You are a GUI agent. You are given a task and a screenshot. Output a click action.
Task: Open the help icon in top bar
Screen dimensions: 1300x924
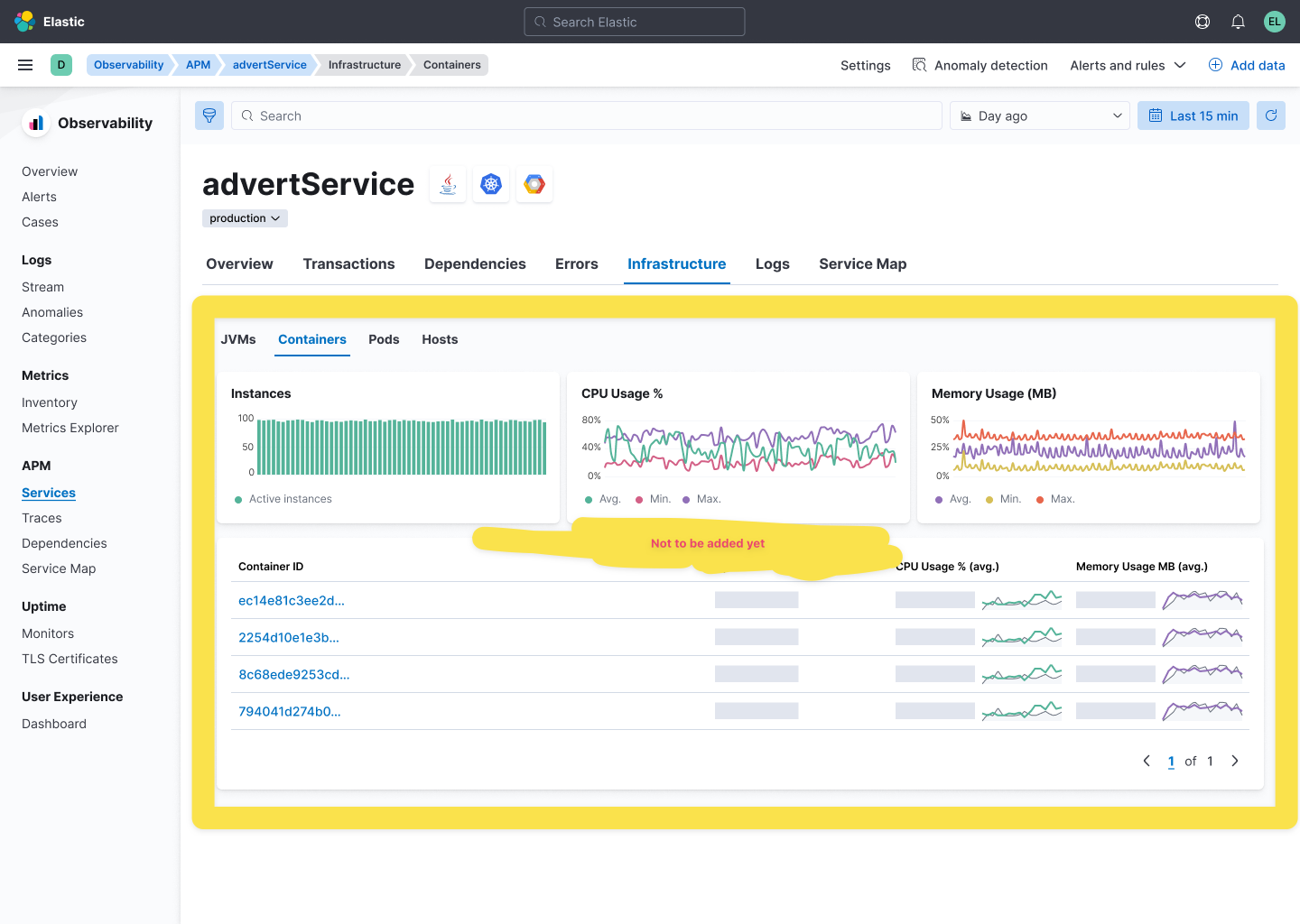point(1202,21)
